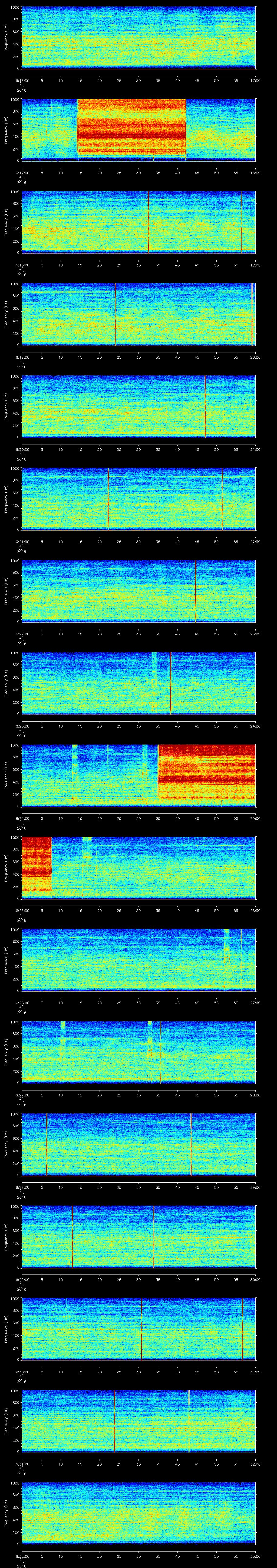The width and height of the screenshot is (277, 1568).
Task: Mark the red spike near 32 s in 6:18 panel
Action: (149, 222)
